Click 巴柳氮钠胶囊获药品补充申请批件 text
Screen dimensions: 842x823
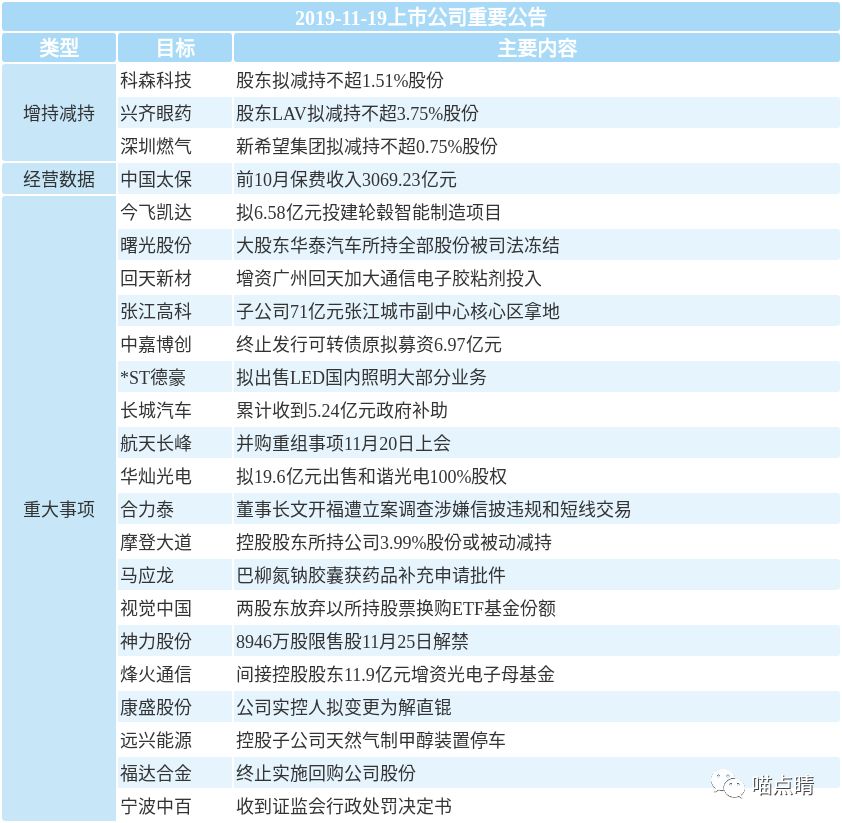[371, 576]
